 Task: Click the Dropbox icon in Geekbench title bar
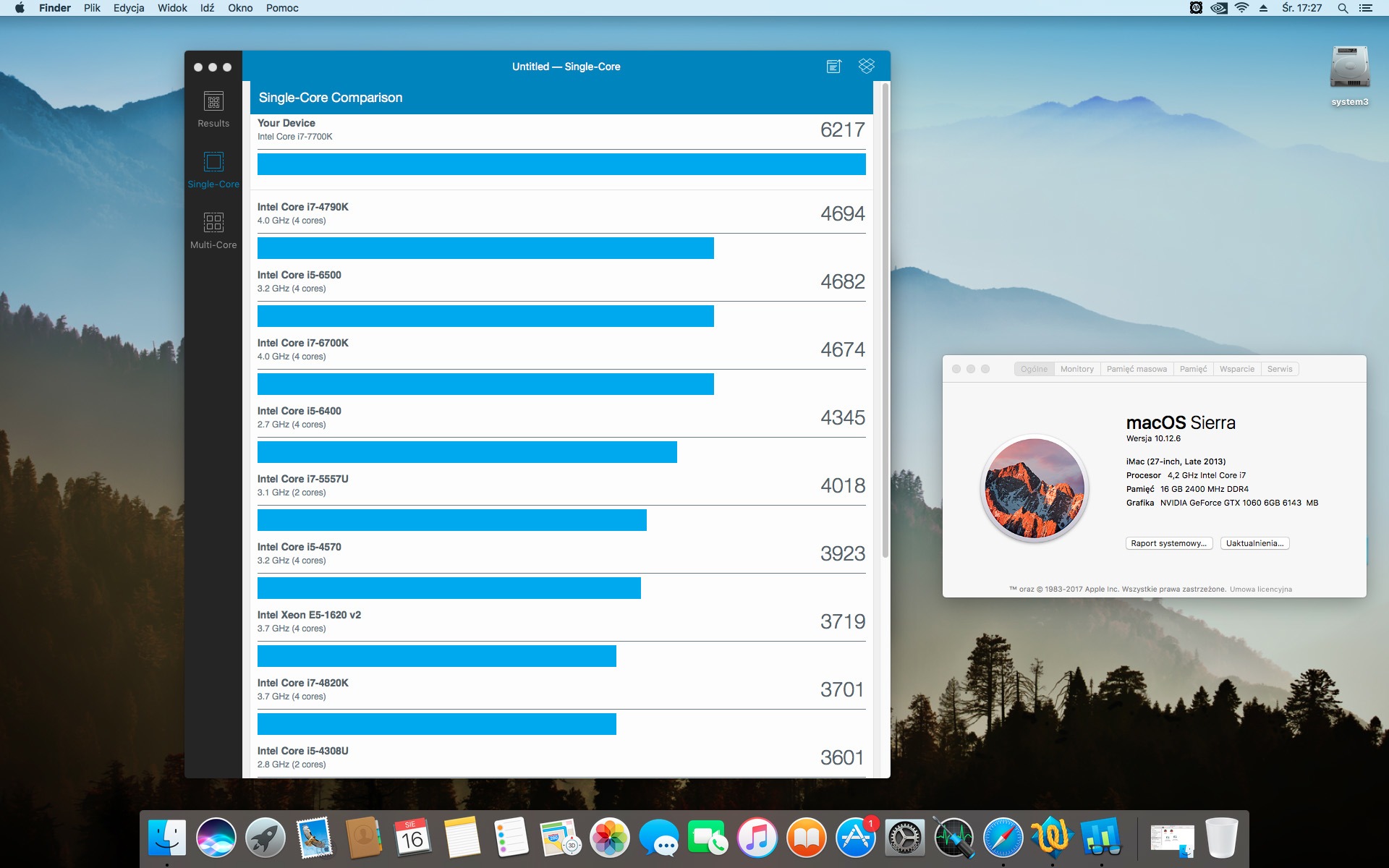click(866, 66)
